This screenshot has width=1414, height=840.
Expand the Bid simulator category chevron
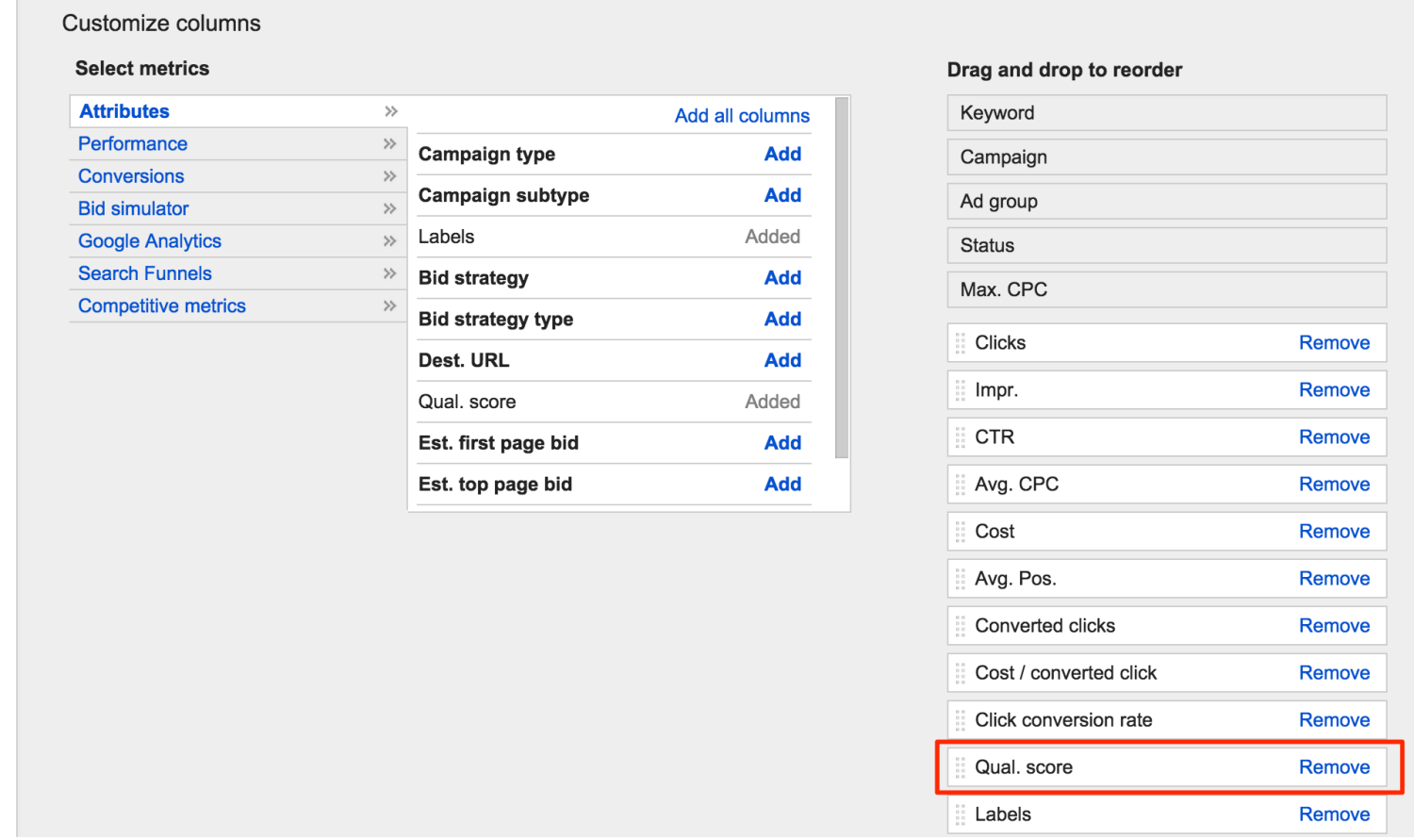(390, 209)
